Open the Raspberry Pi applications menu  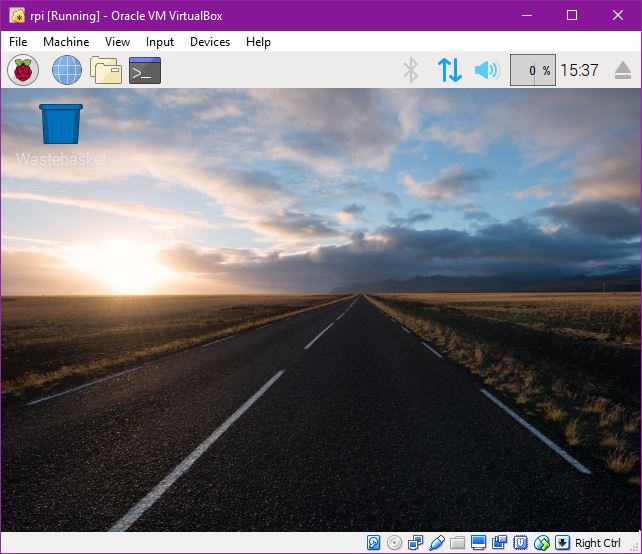[x=23, y=70]
